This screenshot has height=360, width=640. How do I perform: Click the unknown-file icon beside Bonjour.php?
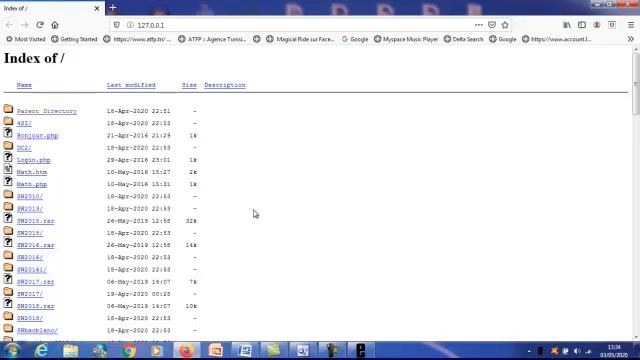click(8, 133)
